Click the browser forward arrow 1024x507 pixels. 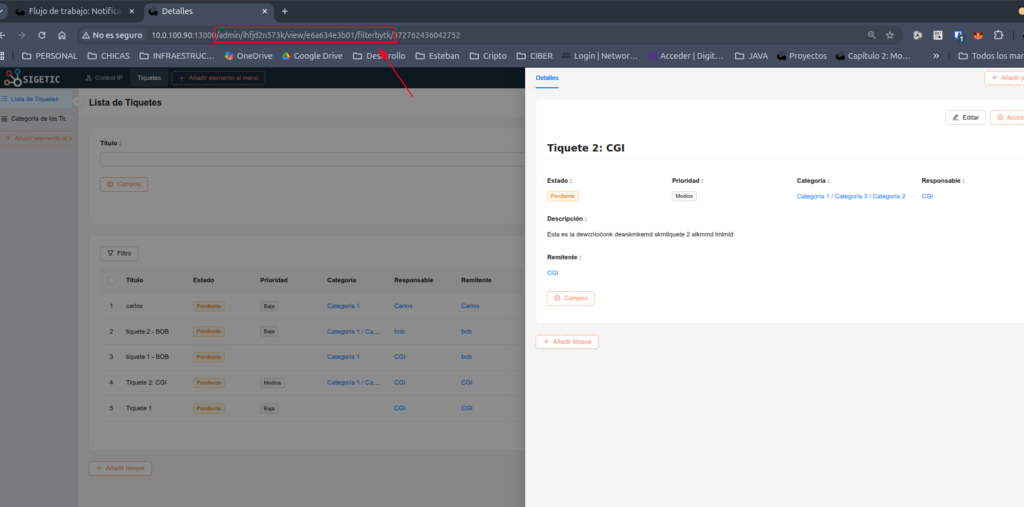click(22, 35)
